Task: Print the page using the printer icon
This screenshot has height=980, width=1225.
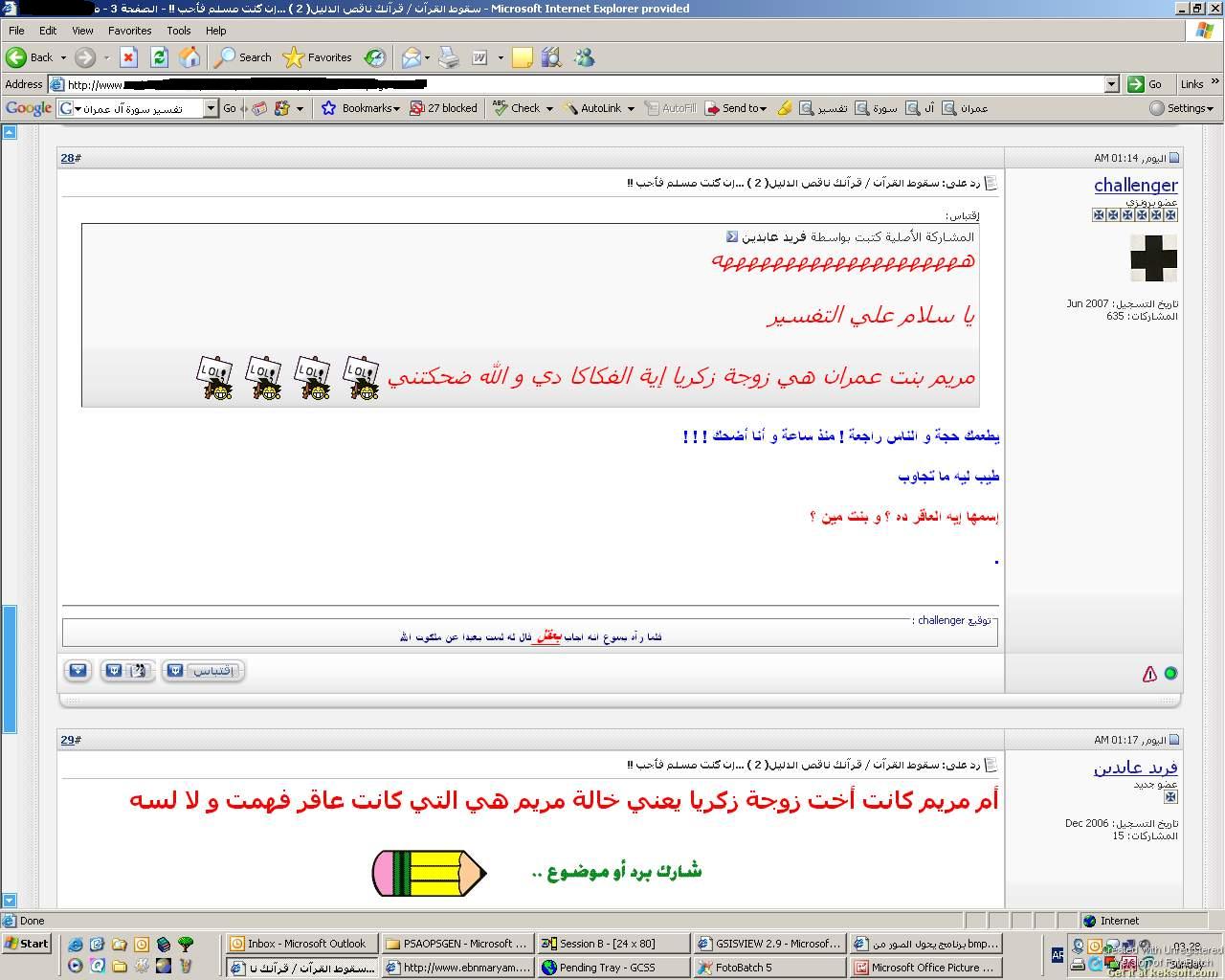Action: click(449, 57)
